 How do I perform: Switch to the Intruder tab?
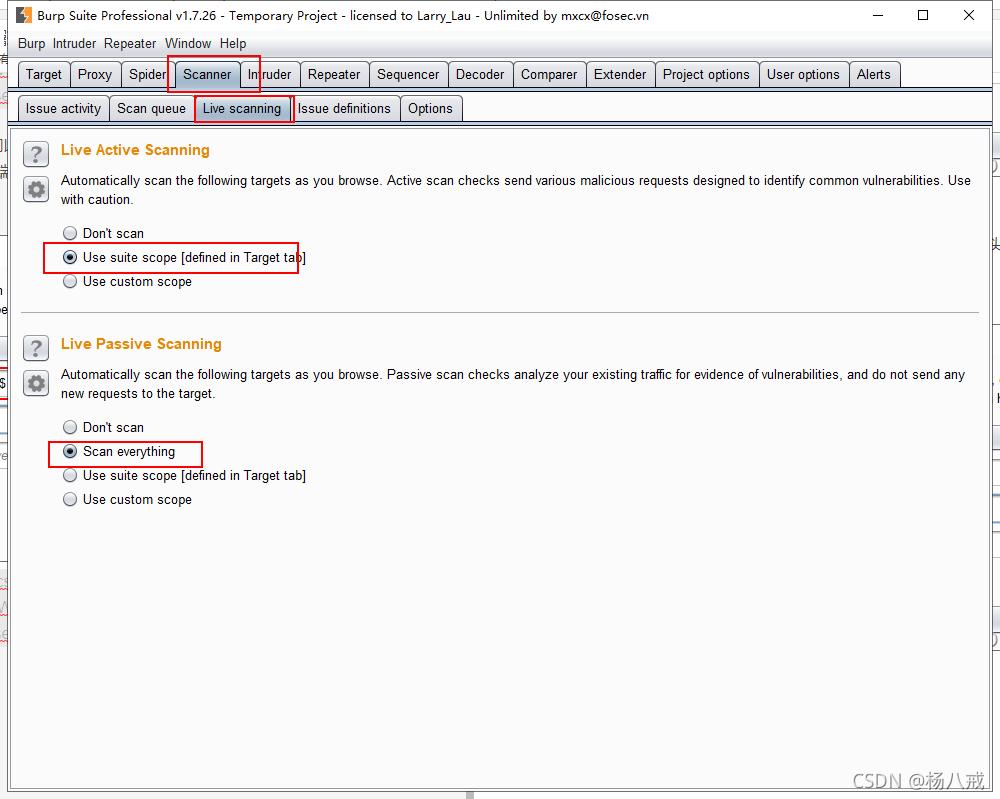click(x=270, y=75)
